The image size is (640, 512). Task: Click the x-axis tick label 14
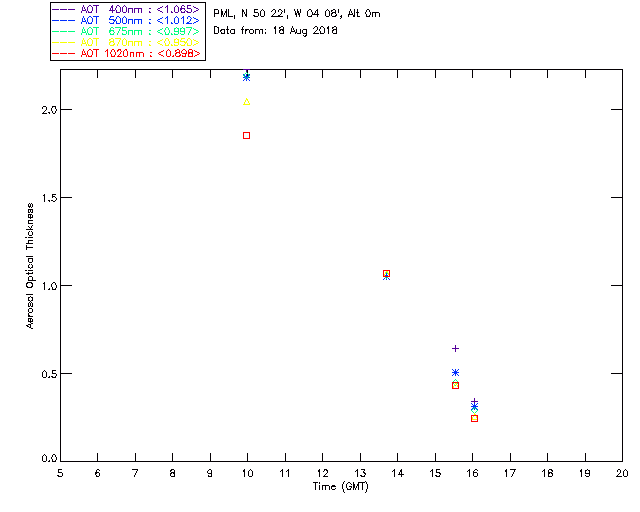tap(398, 473)
